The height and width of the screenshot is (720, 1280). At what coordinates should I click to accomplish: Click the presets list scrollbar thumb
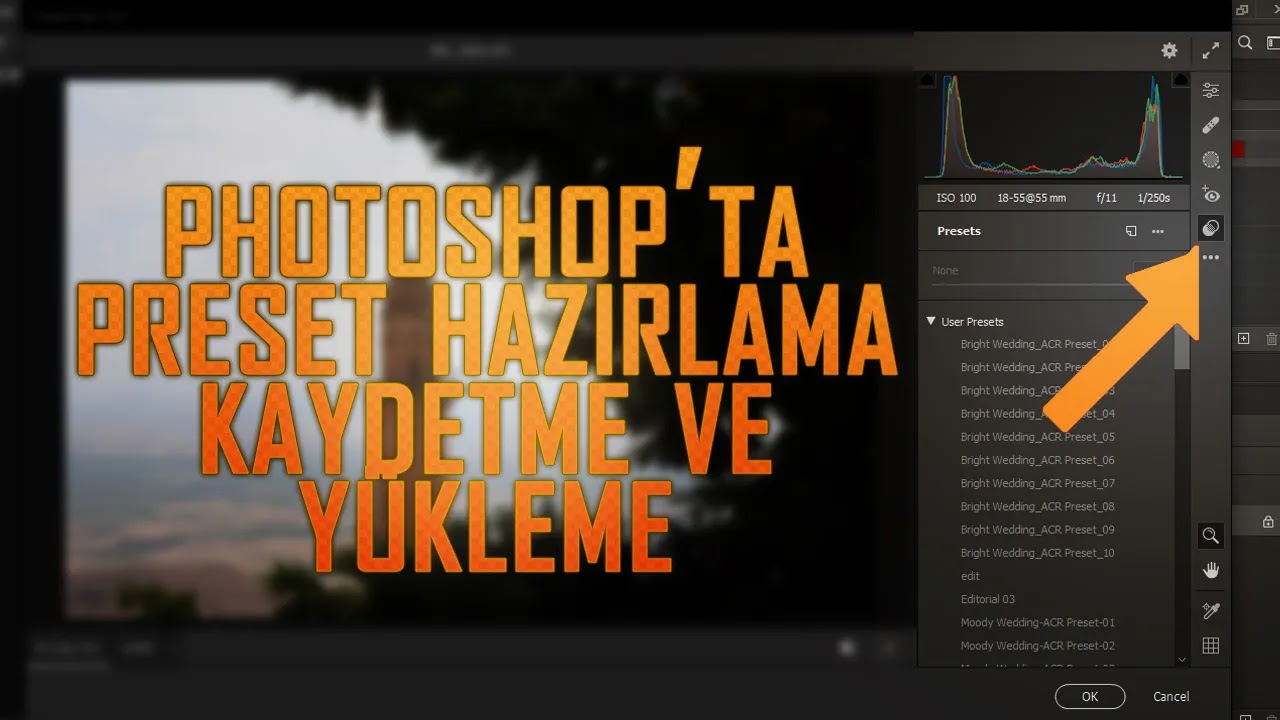coord(1182,348)
